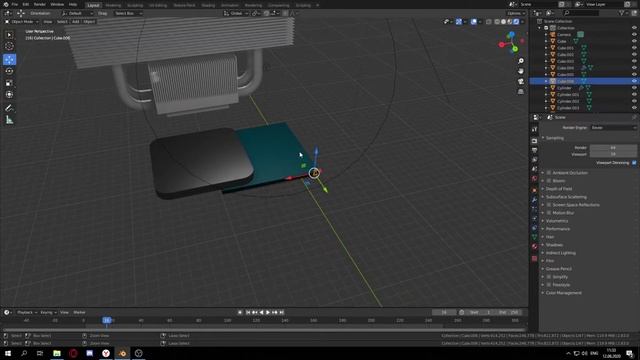Jump to the timeline end frame button
The image size is (640, 360).
pos(281,313)
